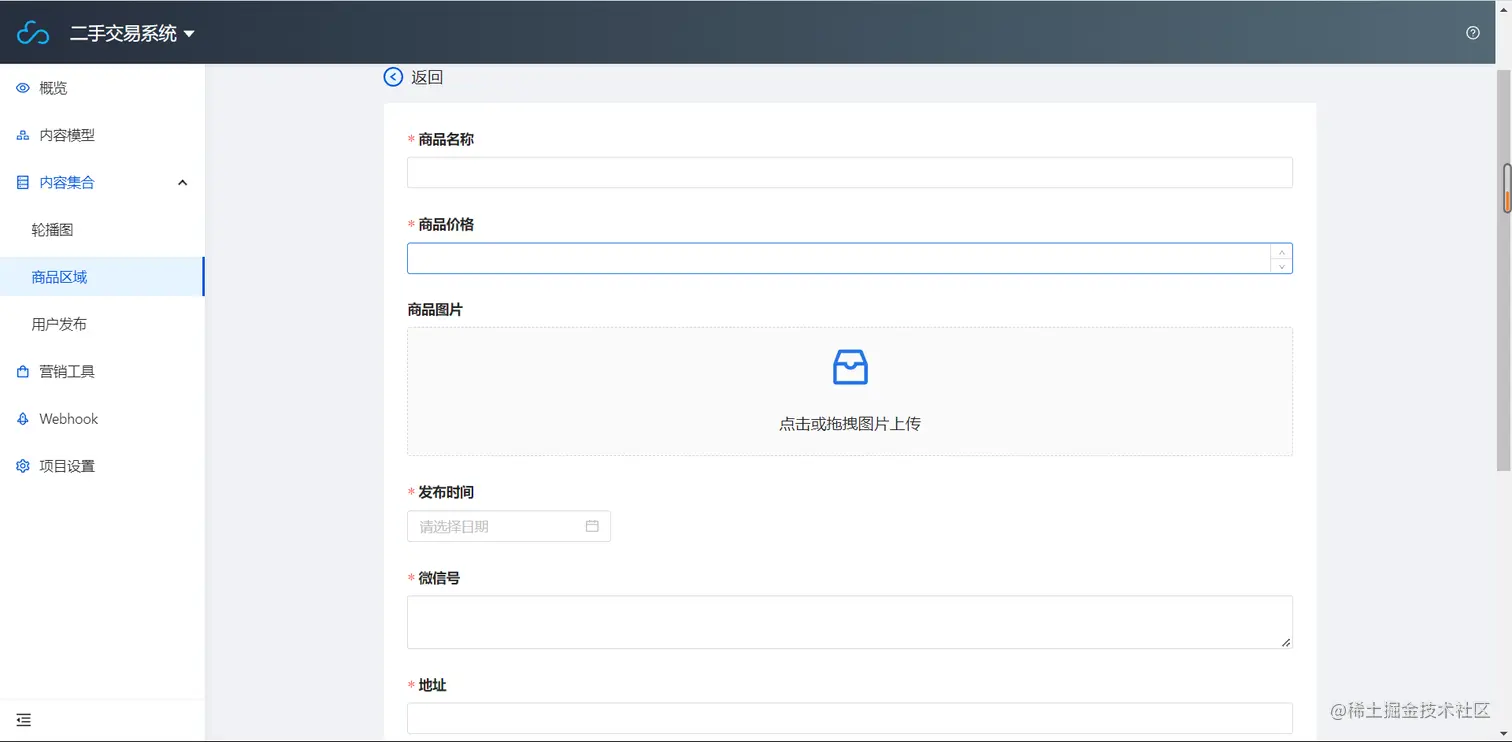Increase 商品价格 with the up arrow
Screen dimensions: 1512x742
tap(1281, 251)
